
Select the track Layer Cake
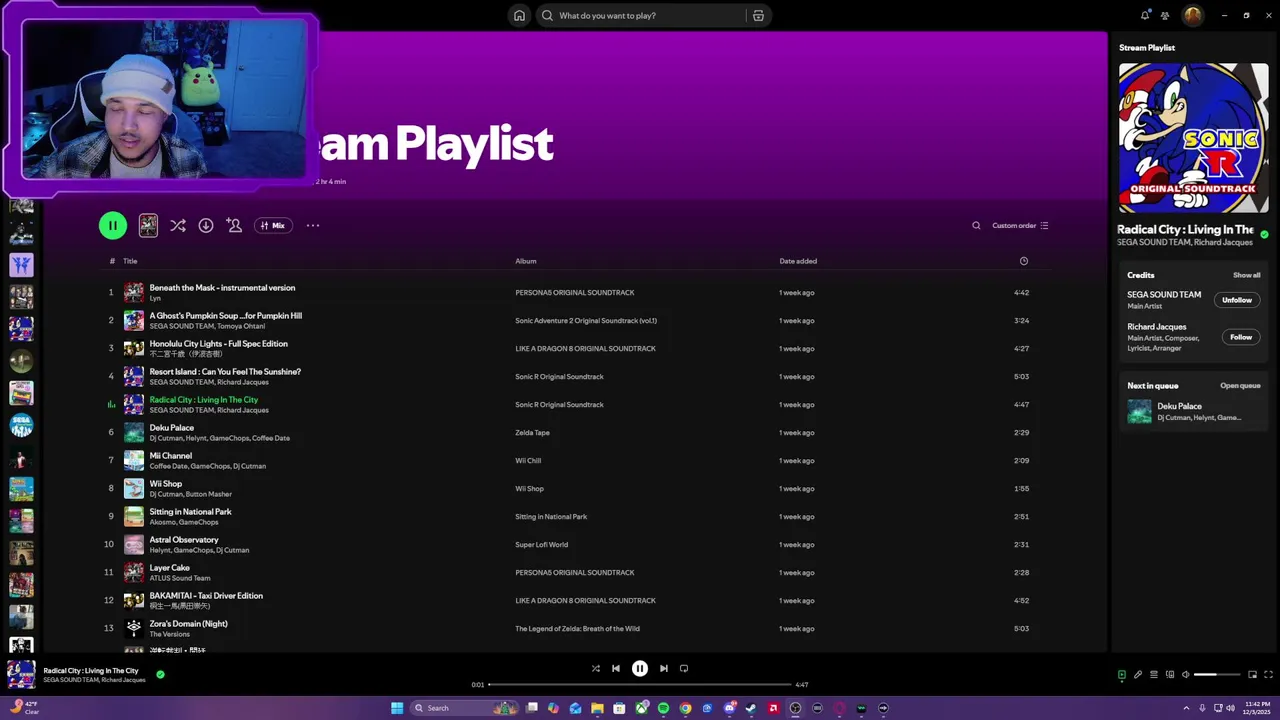coord(170,568)
